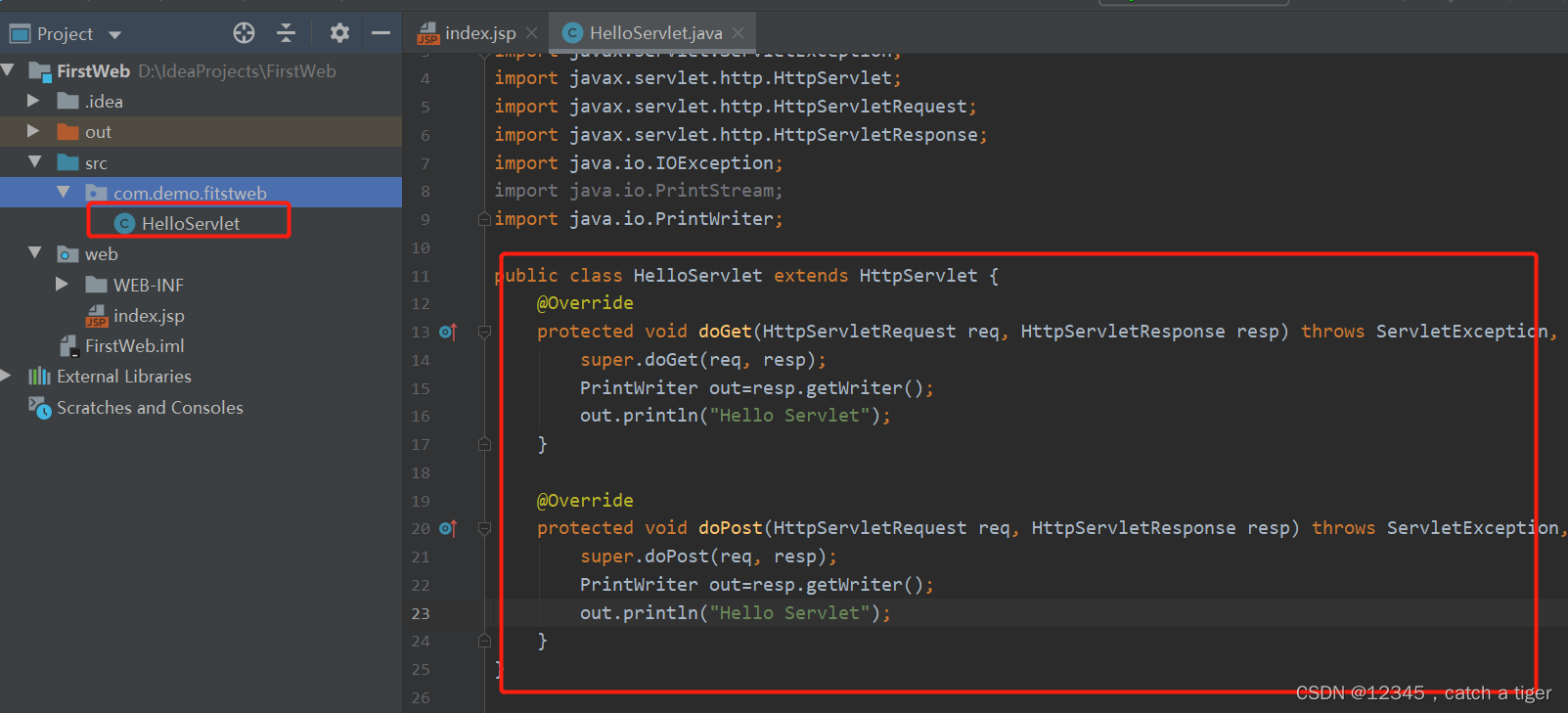Click fold end marker on line 17
1568x713 pixels.
[484, 444]
